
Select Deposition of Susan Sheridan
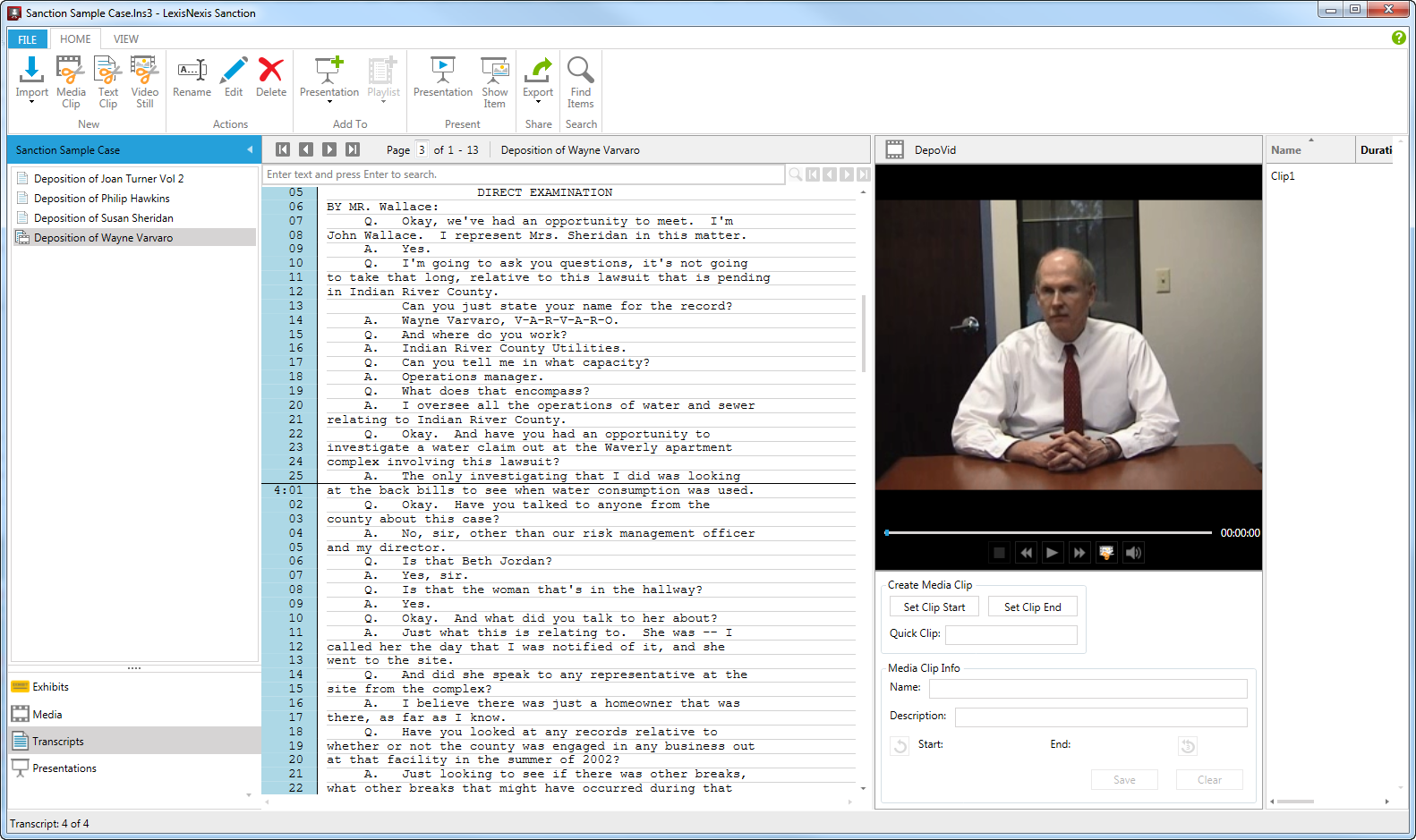click(135, 217)
